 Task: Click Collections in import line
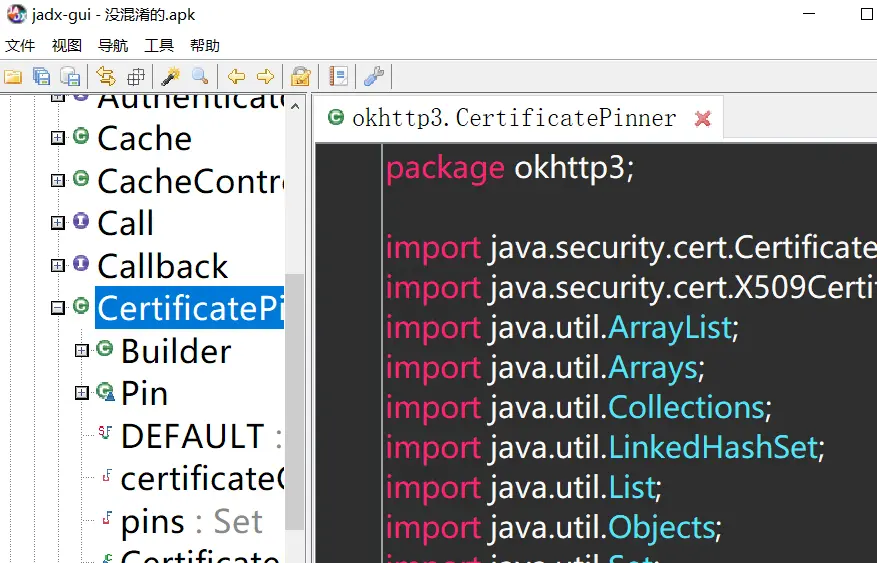tap(686, 407)
